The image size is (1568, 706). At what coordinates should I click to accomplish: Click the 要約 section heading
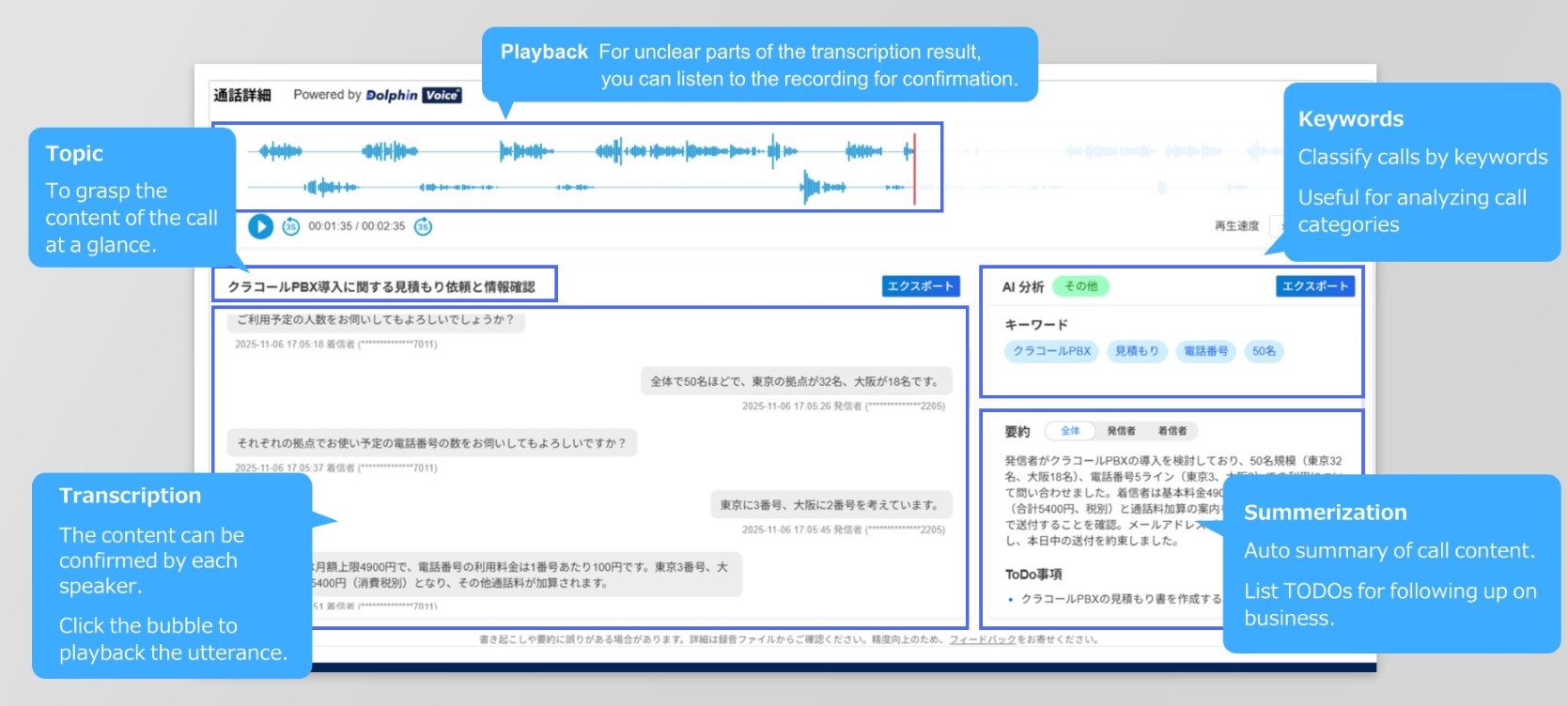pos(1017,432)
